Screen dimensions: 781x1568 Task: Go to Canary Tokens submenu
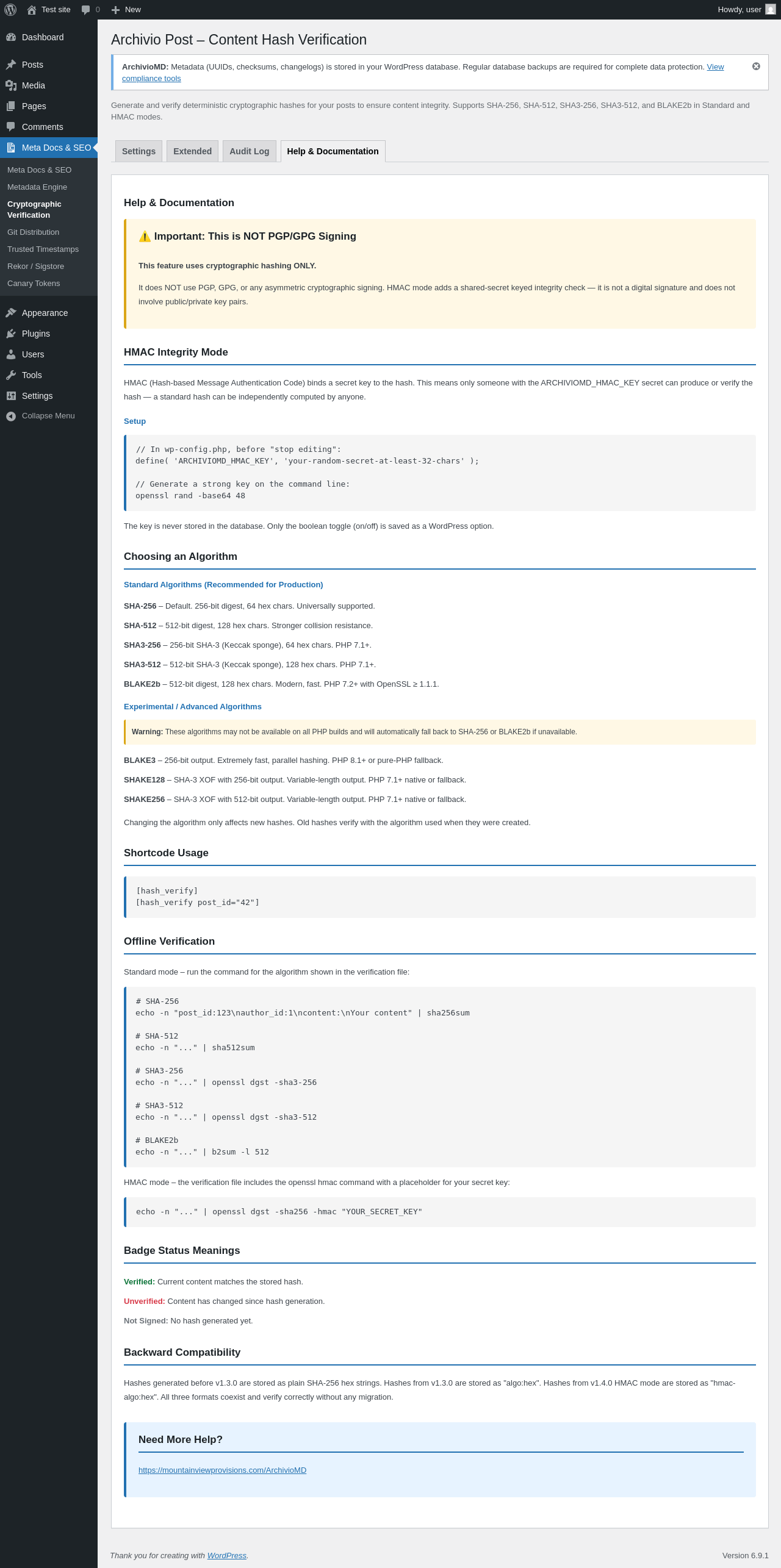coord(34,284)
